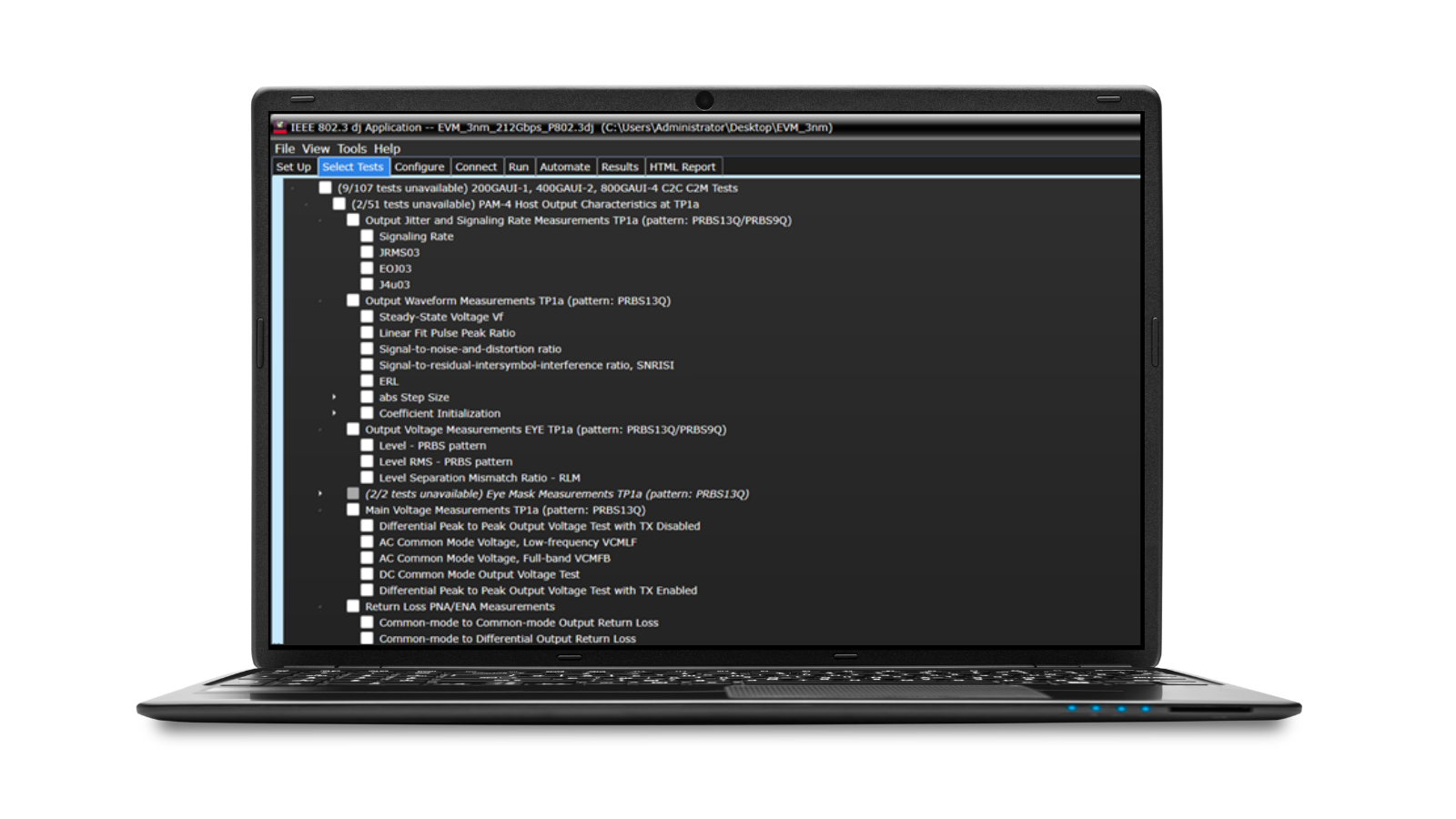
Task: Click the application icon in title bar
Action: tap(280, 127)
